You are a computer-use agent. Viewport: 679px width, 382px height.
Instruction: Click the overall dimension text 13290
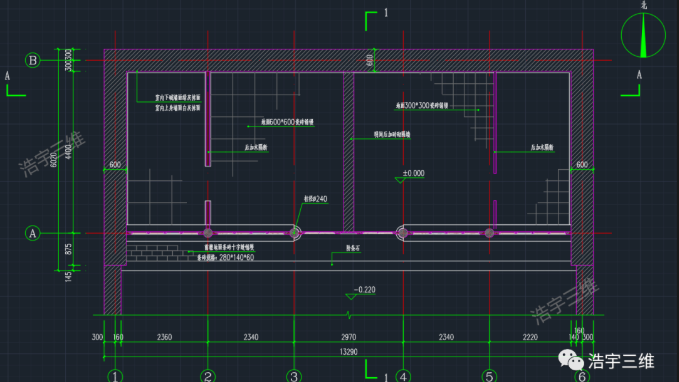(349, 352)
